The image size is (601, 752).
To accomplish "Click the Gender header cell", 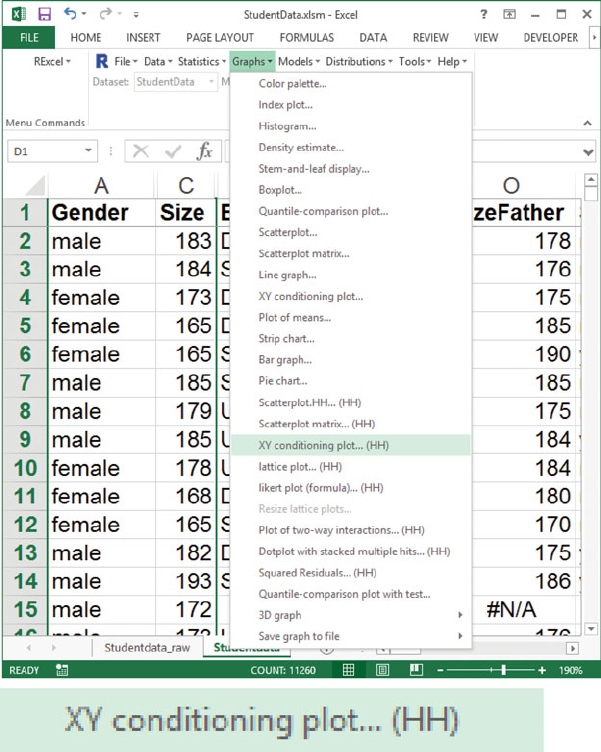I will (x=101, y=212).
